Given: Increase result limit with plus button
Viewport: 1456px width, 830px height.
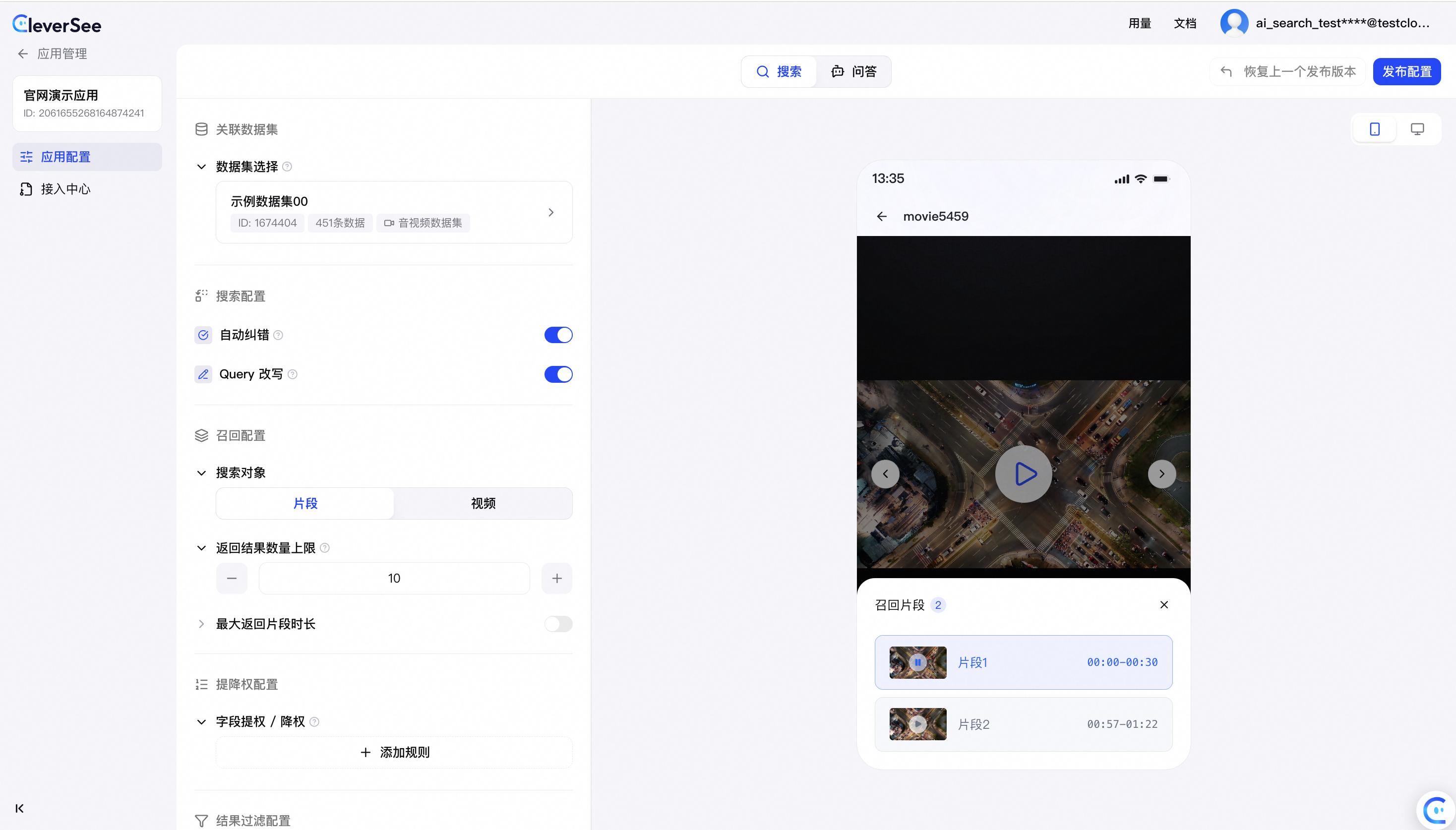Looking at the screenshot, I should click(557, 578).
